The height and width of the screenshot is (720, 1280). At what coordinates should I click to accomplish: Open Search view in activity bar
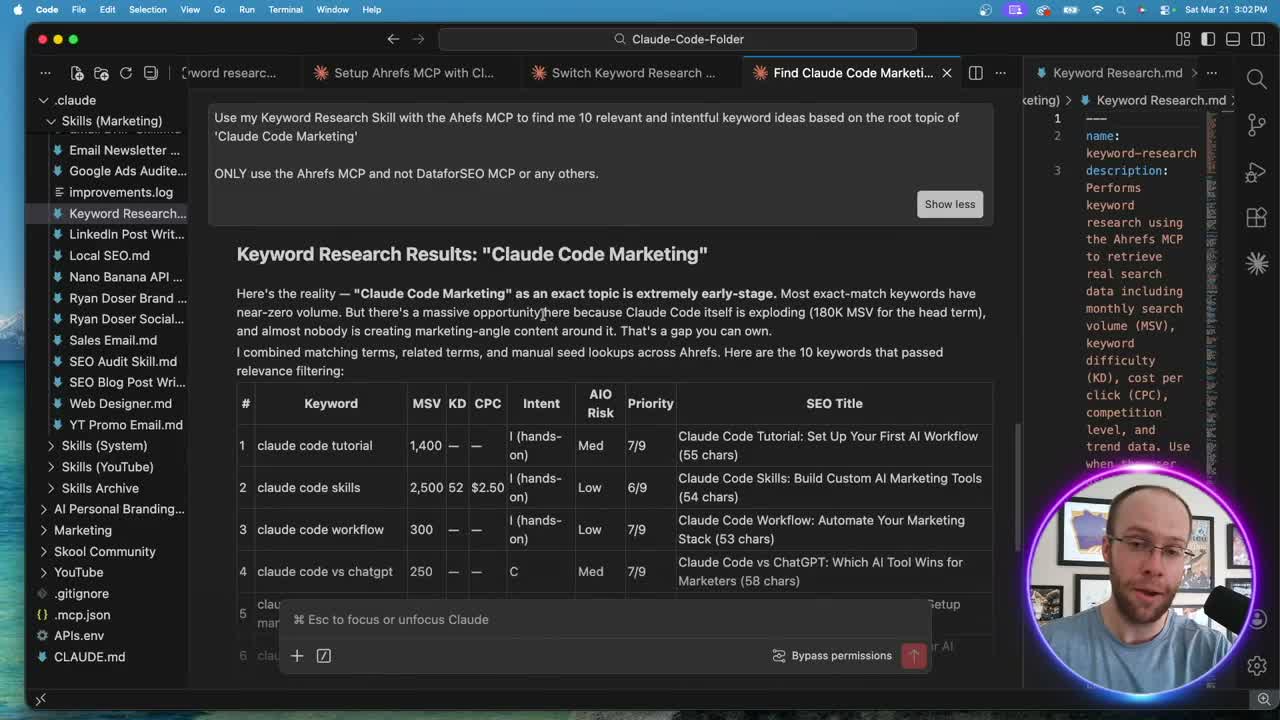point(1257,79)
